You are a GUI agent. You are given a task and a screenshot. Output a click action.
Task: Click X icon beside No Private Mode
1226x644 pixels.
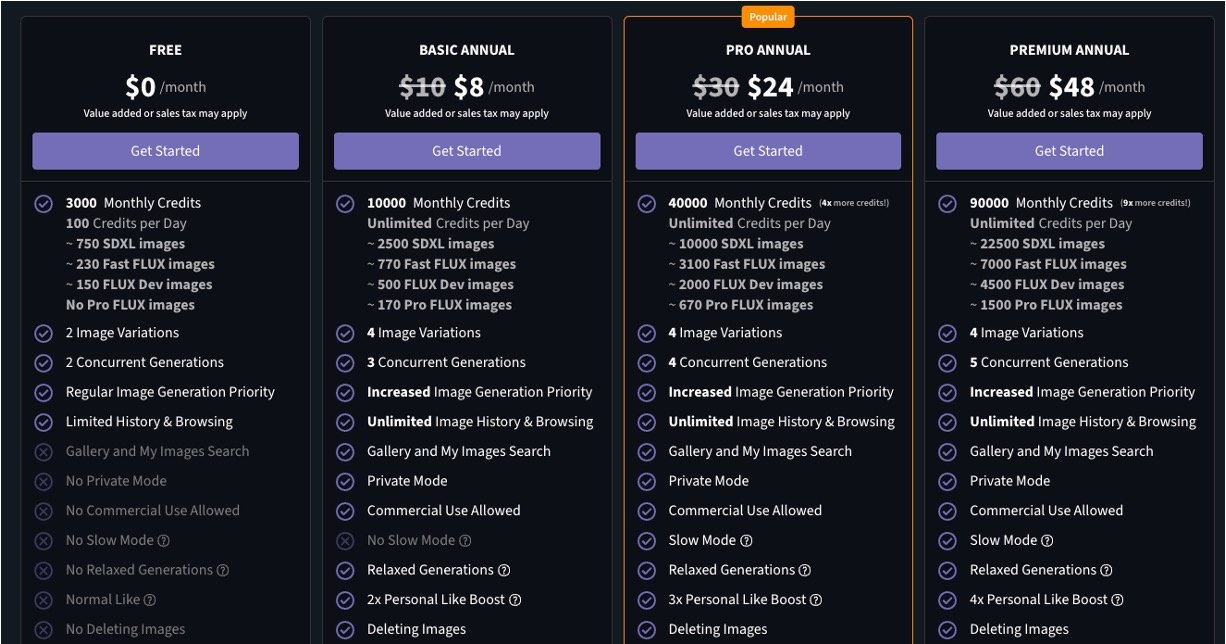click(43, 482)
